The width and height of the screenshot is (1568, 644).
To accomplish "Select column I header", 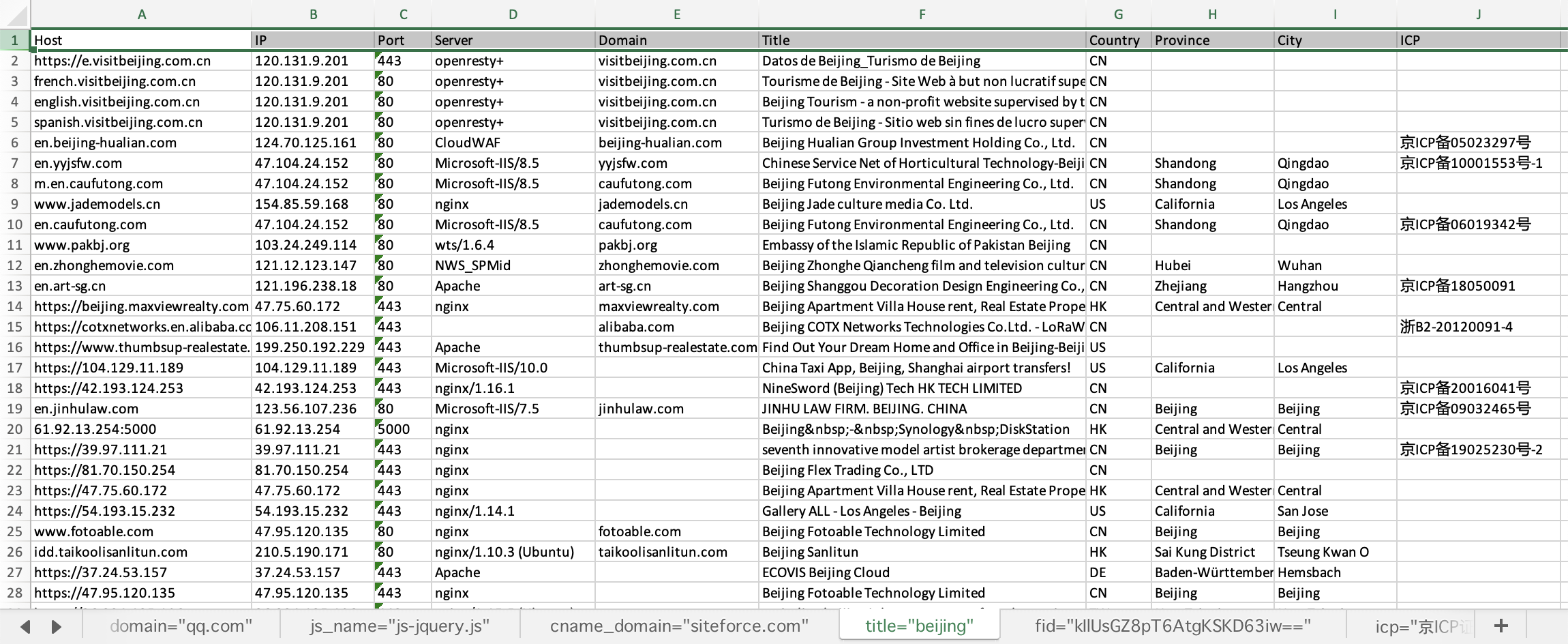I will [x=1336, y=14].
